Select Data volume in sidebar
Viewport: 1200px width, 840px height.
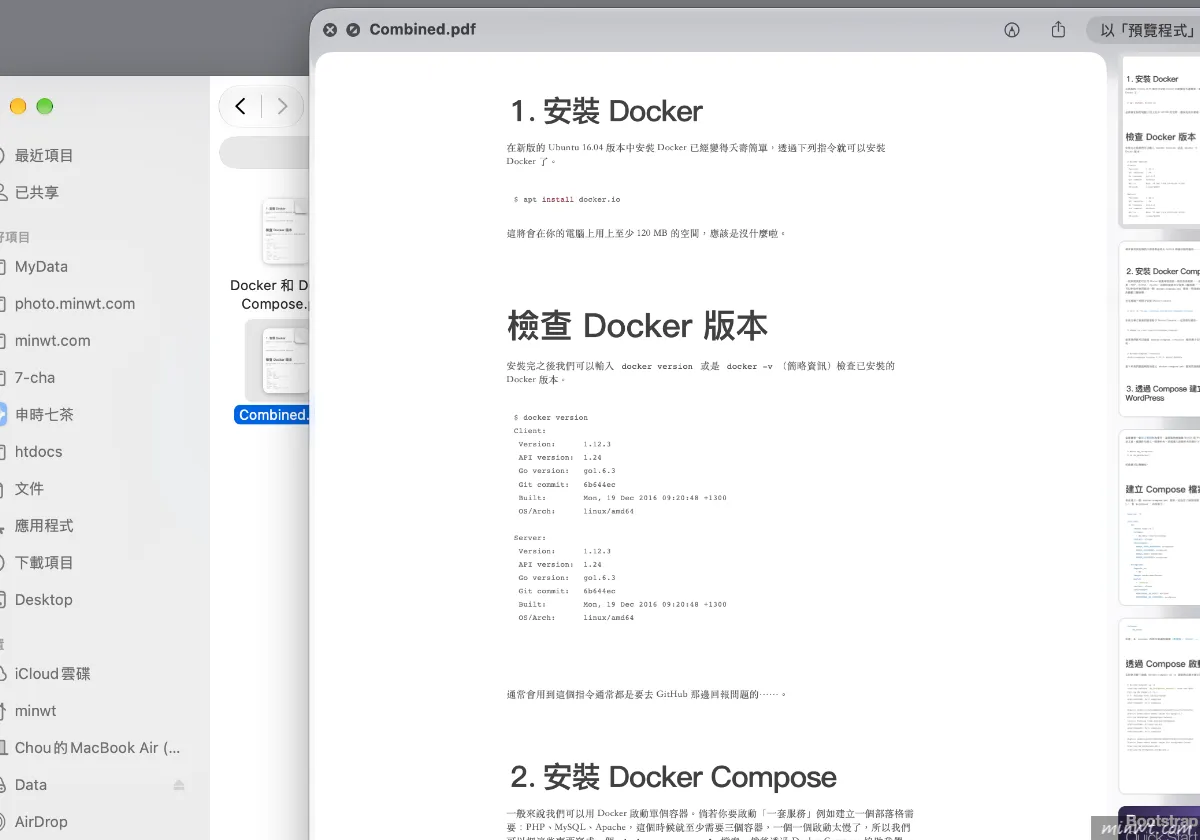point(30,784)
